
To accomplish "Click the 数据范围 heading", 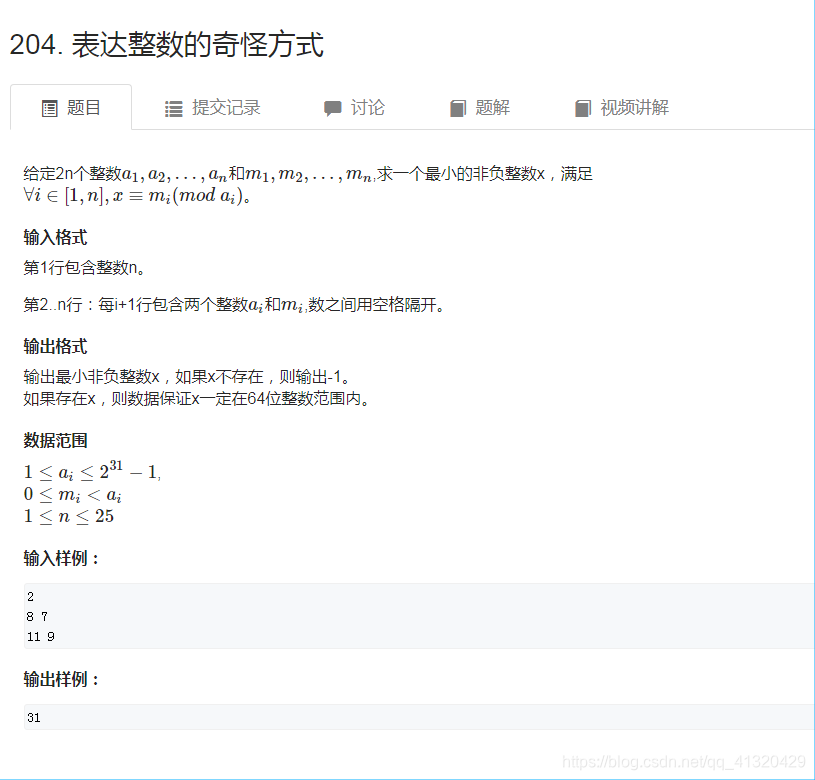I will (x=55, y=440).
